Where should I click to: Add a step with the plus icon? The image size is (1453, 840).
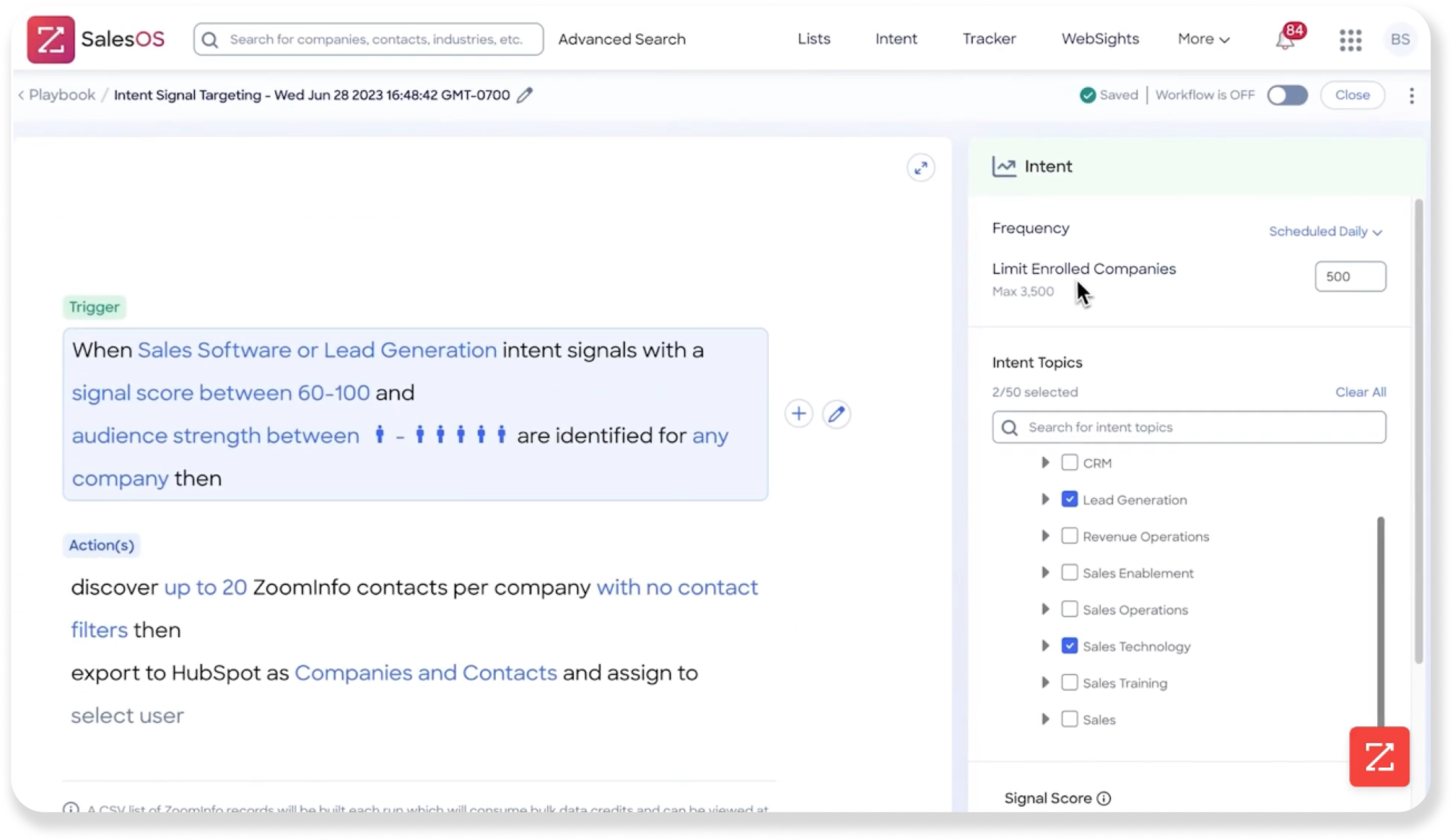click(x=799, y=414)
